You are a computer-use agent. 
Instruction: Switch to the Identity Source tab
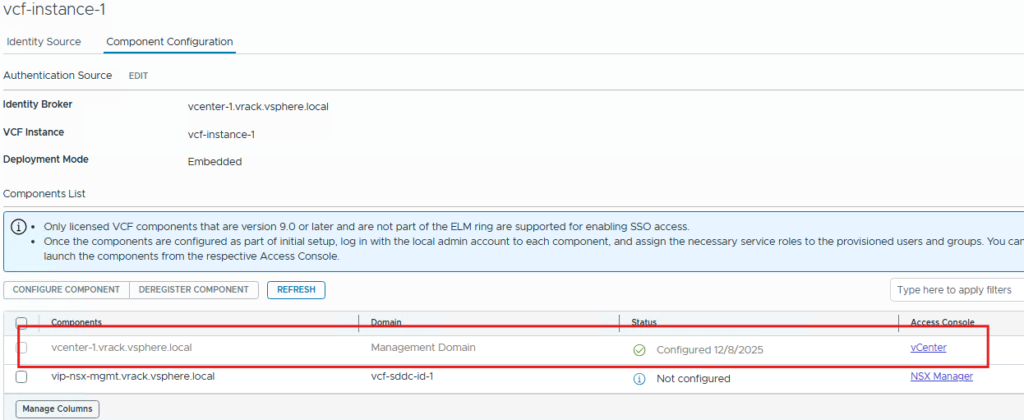pos(46,42)
